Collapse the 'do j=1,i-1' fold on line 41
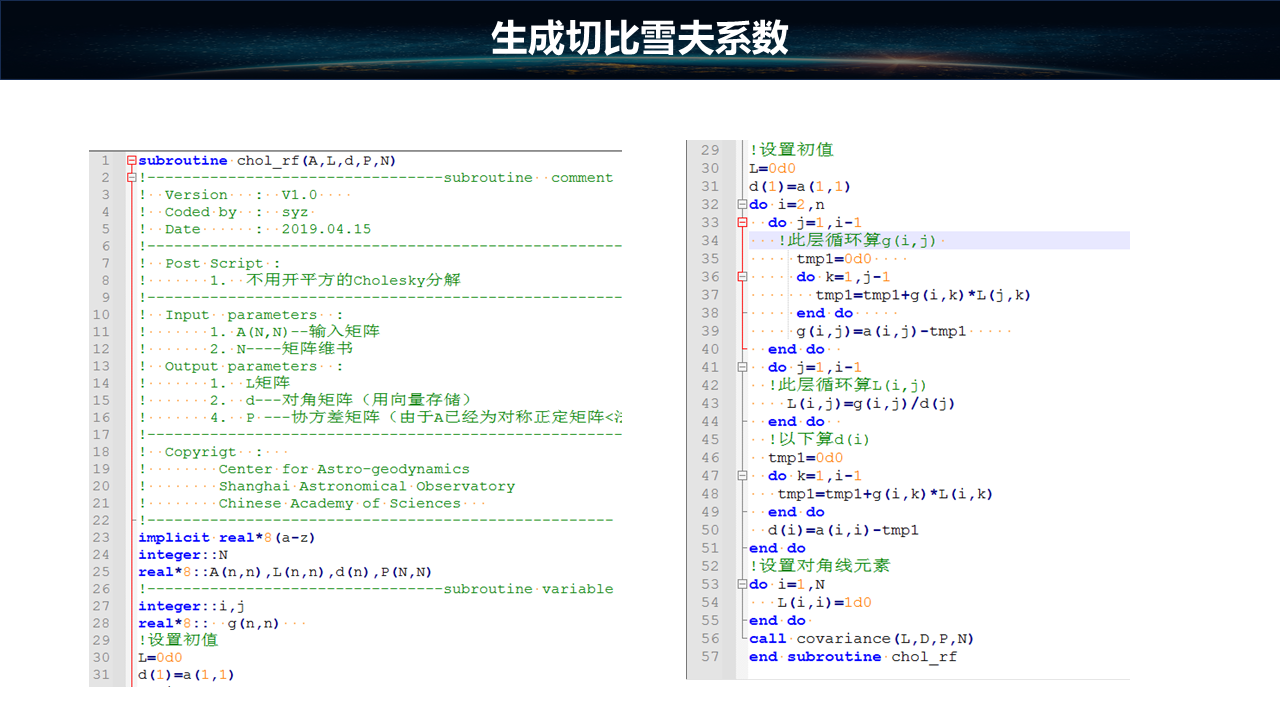The height and width of the screenshot is (720, 1280). [x=741, y=368]
